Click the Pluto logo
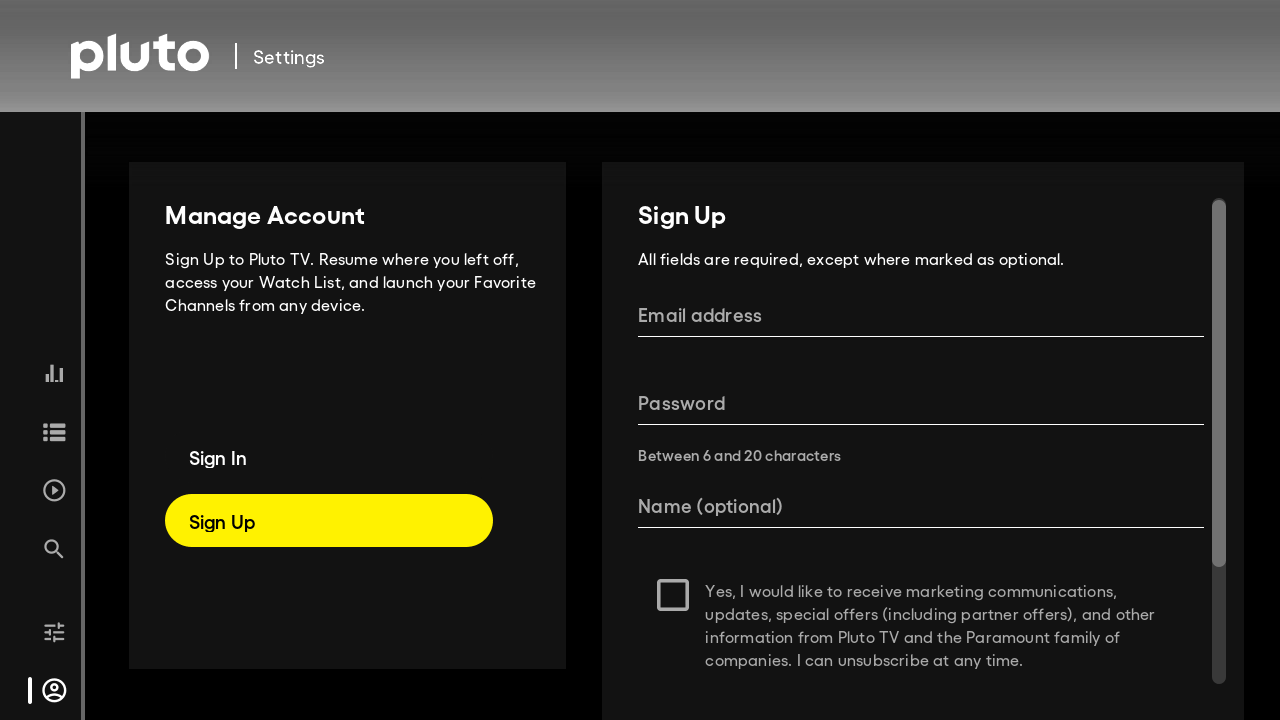Viewport: 1280px width, 720px height. coord(140,56)
